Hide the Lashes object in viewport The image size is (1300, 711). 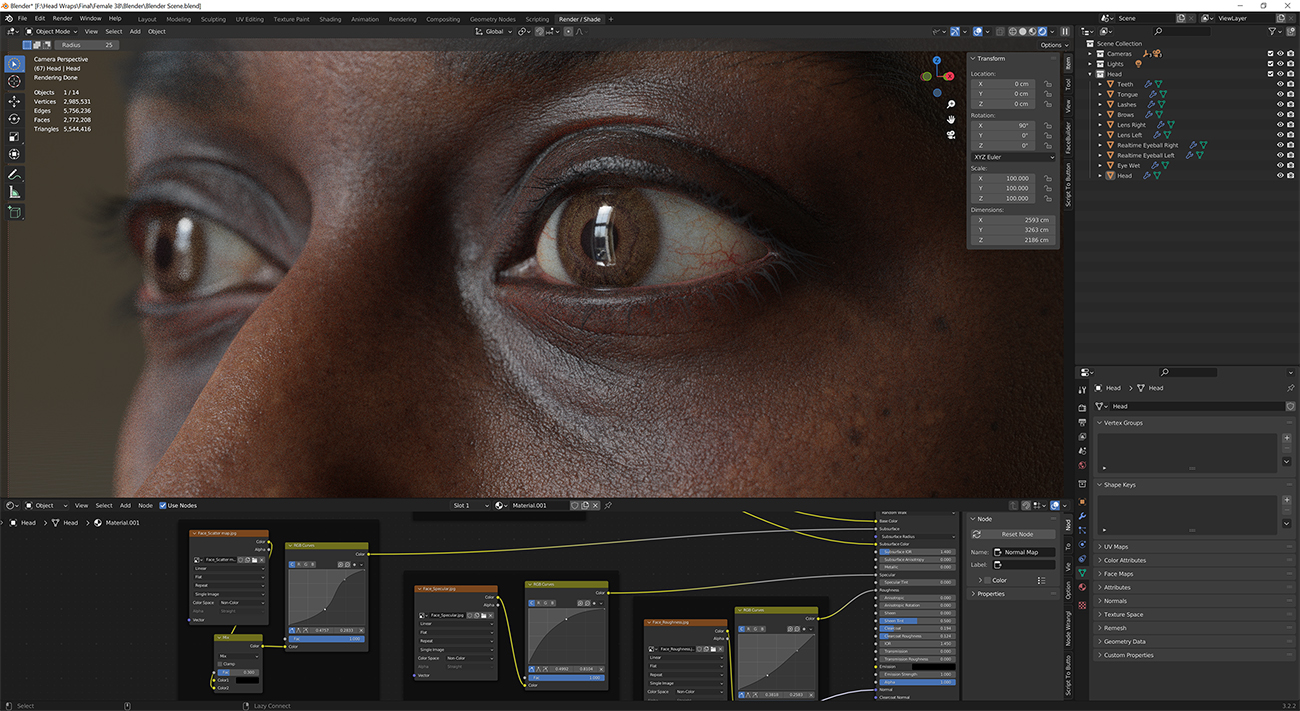coord(1279,104)
